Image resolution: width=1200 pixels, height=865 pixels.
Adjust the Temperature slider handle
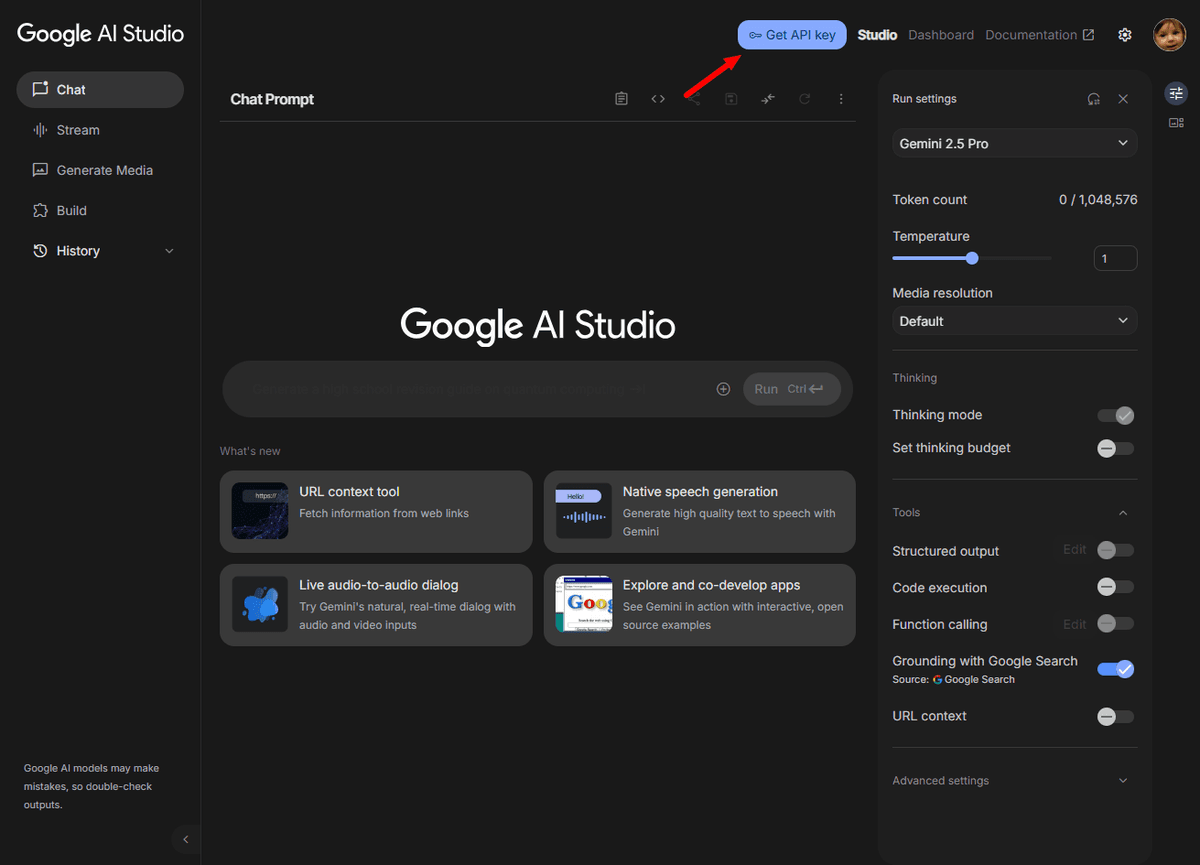click(x=972, y=258)
